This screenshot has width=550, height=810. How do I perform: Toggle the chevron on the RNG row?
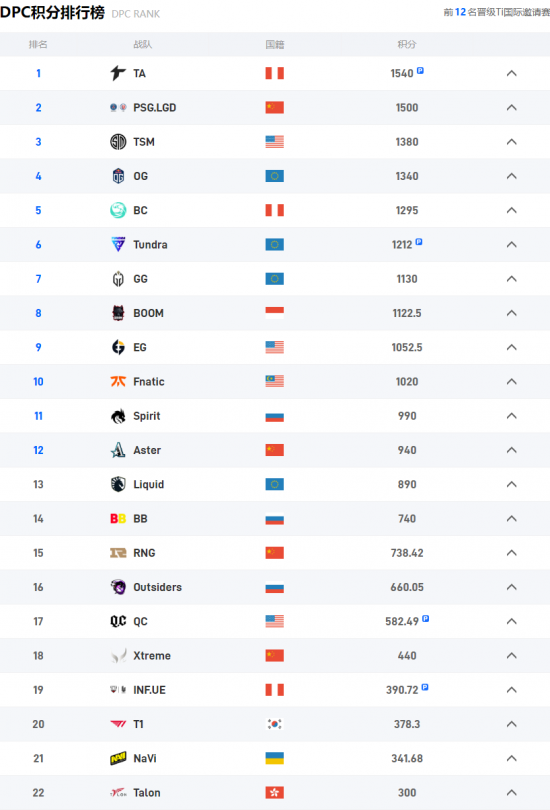click(511, 553)
